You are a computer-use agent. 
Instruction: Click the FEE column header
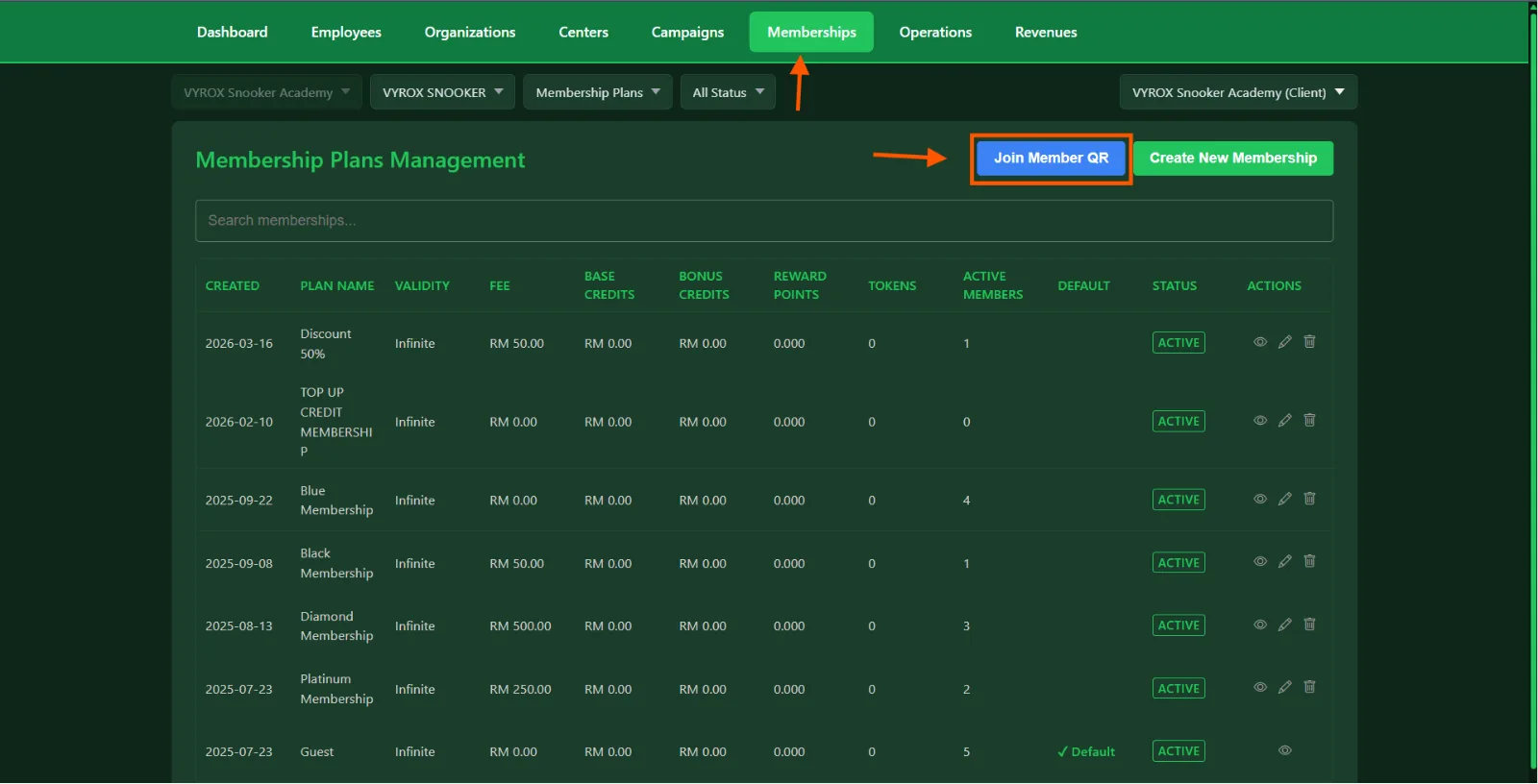click(x=500, y=286)
